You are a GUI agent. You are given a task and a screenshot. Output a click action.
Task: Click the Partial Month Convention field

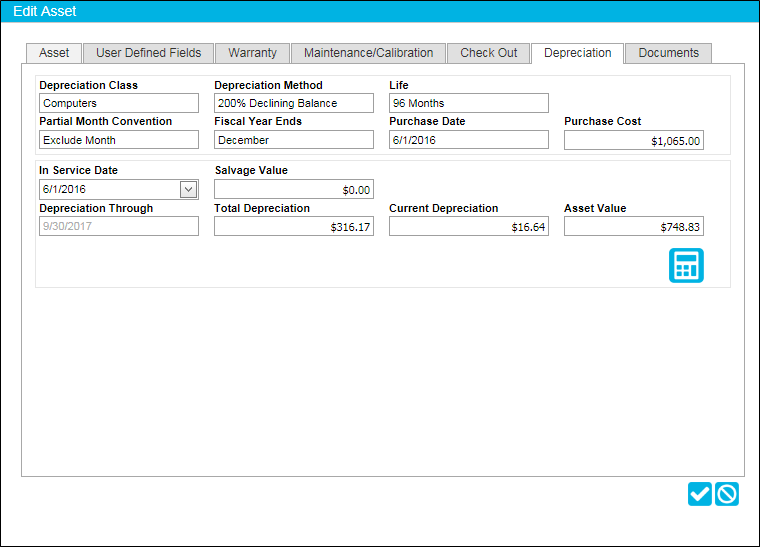(x=119, y=140)
